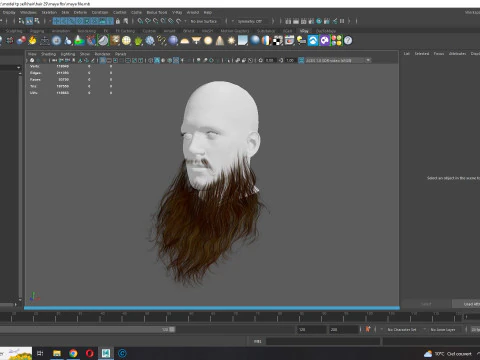The height and width of the screenshot is (360, 480).
Task: Click the cone-shaped IES light shelf icon
Action: coord(220,41)
